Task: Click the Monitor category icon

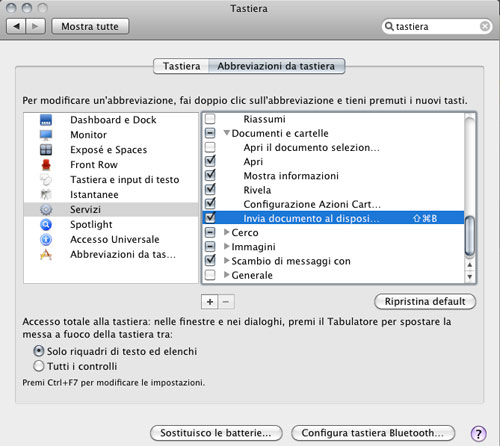Action: 46,135
